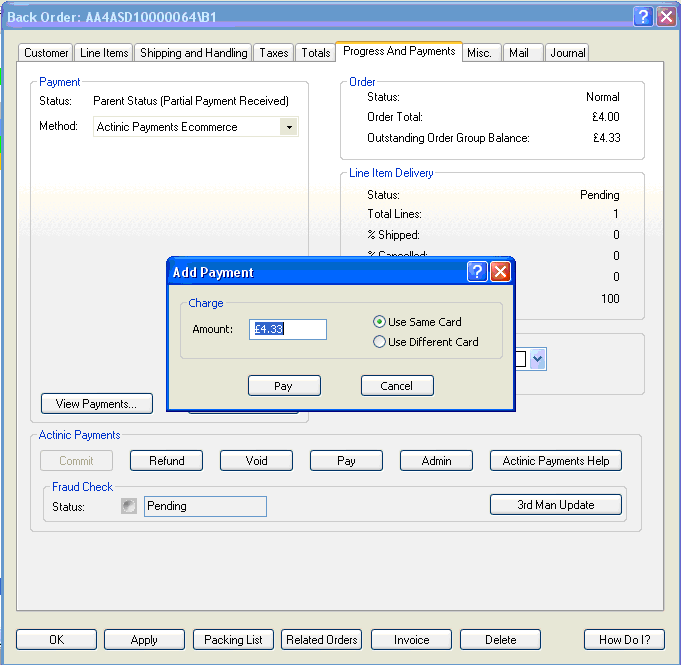The height and width of the screenshot is (665, 681).
Task: Open the Line Items tab
Action: click(x=104, y=53)
